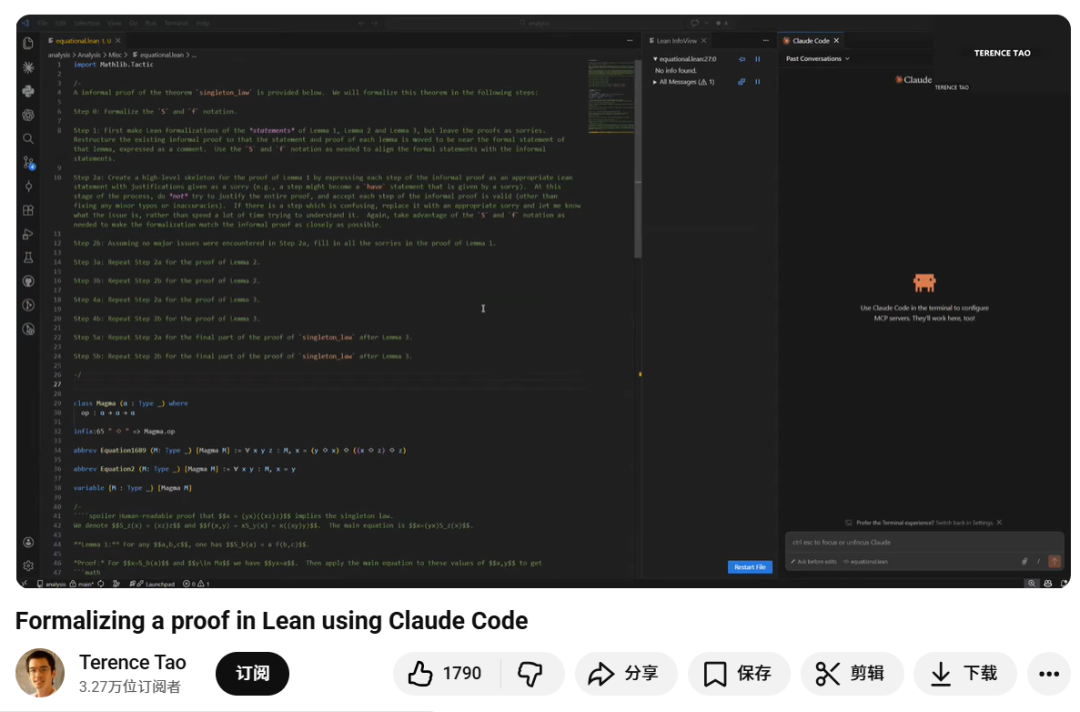
Task: Open the OpenAI logo icon in activity bar
Action: pos(28,115)
